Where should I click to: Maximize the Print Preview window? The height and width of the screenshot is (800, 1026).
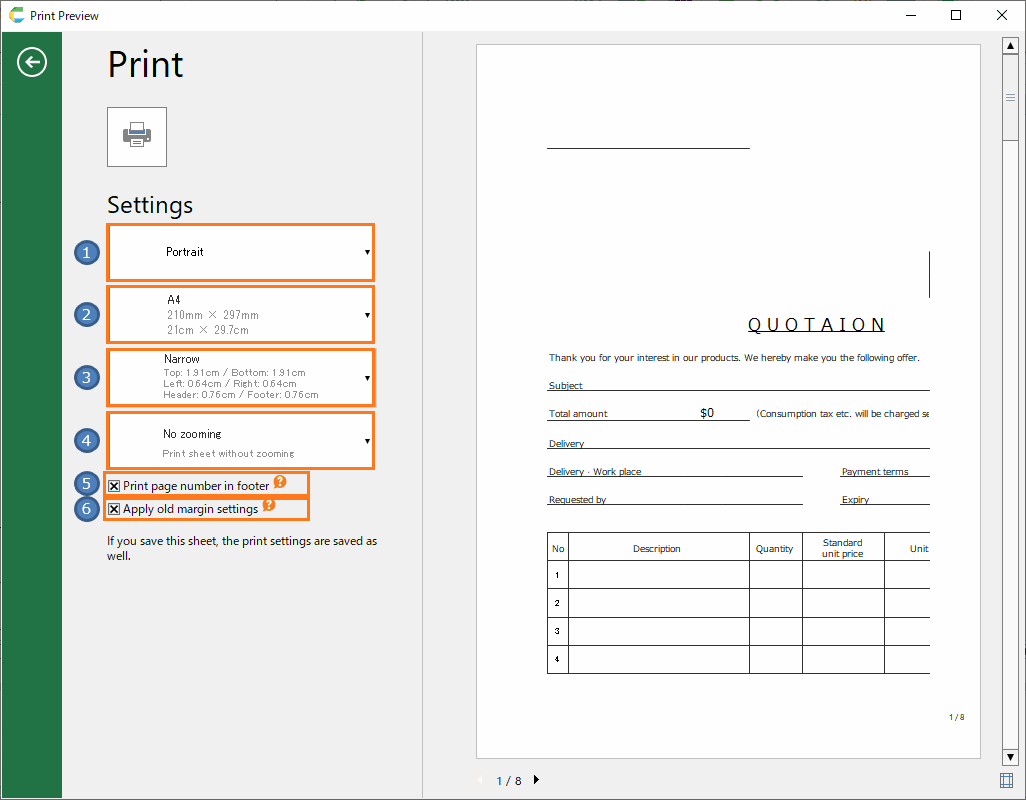[x=956, y=15]
